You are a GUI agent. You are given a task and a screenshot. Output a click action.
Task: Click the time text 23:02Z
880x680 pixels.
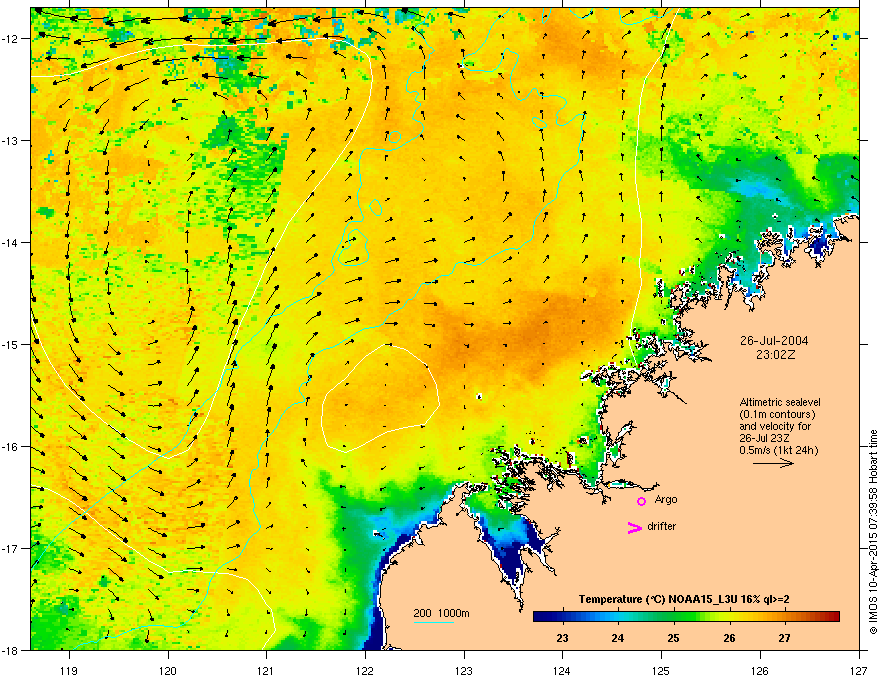click(x=776, y=355)
